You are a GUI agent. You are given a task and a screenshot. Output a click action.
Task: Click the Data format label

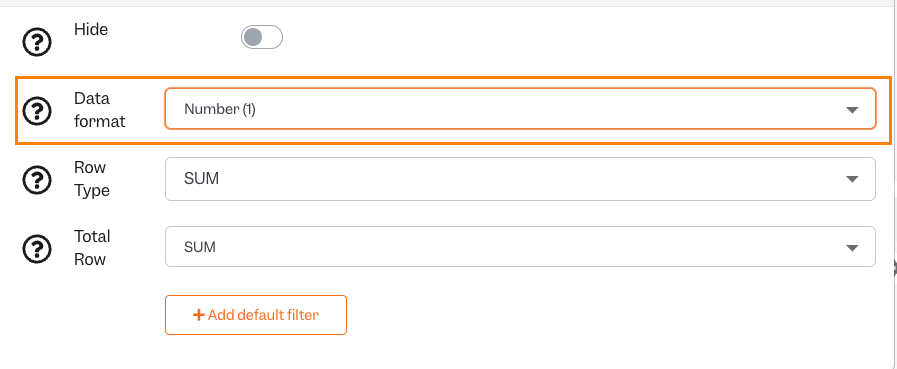point(100,110)
